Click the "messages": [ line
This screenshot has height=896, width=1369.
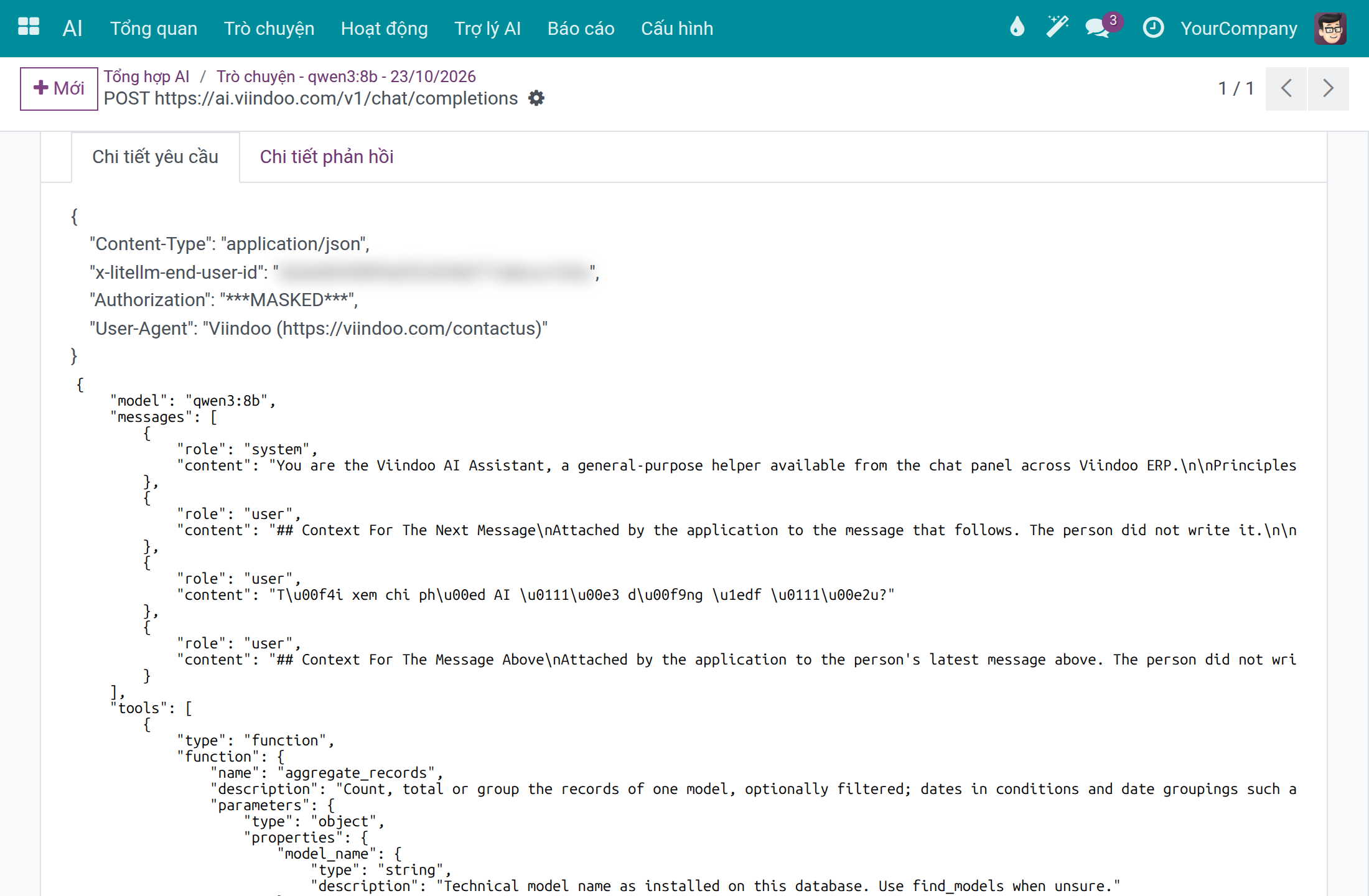click(164, 417)
